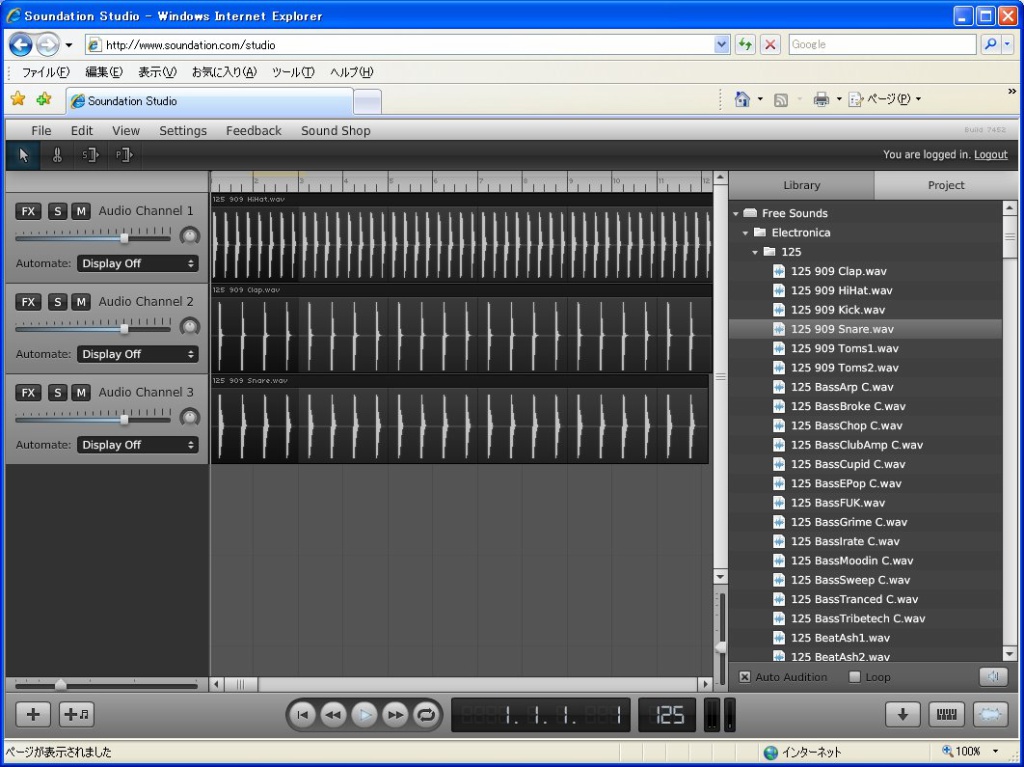Open FX panel for Audio Channel 3

coord(28,393)
